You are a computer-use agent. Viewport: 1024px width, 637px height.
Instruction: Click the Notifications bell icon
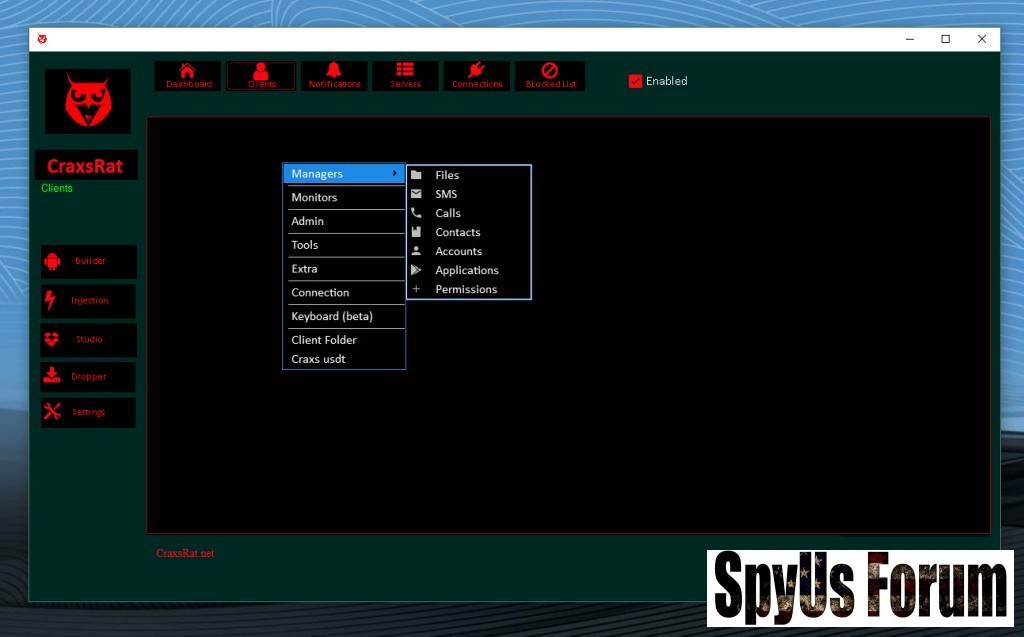(334, 71)
